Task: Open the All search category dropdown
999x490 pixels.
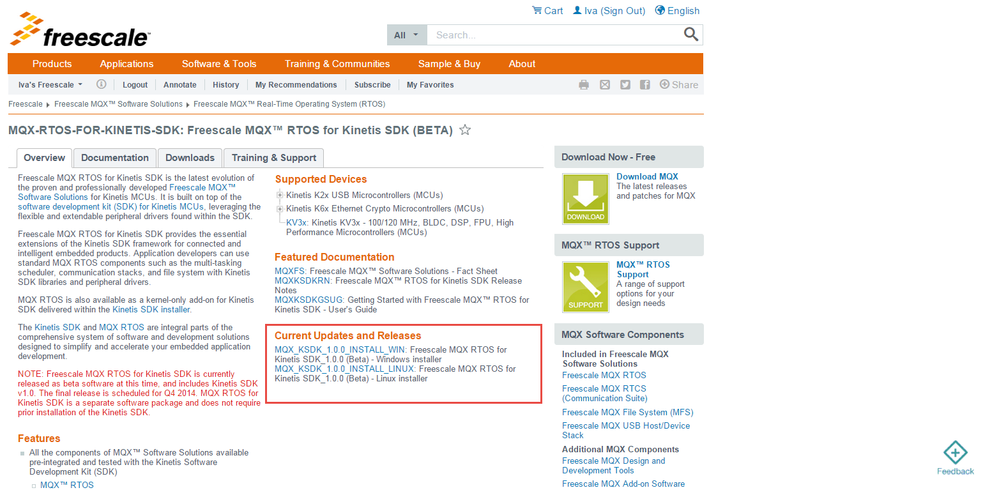Action: 406,35
